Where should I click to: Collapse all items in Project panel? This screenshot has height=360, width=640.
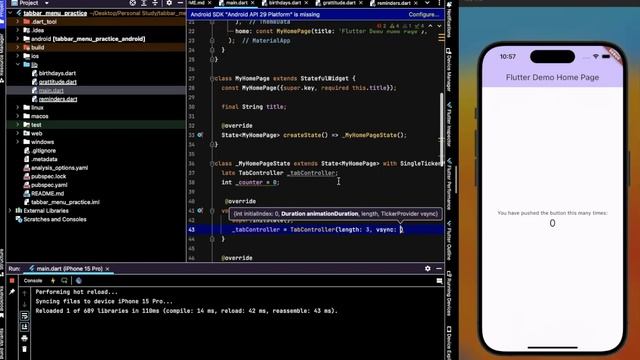pyautogui.click(x=155, y=3)
